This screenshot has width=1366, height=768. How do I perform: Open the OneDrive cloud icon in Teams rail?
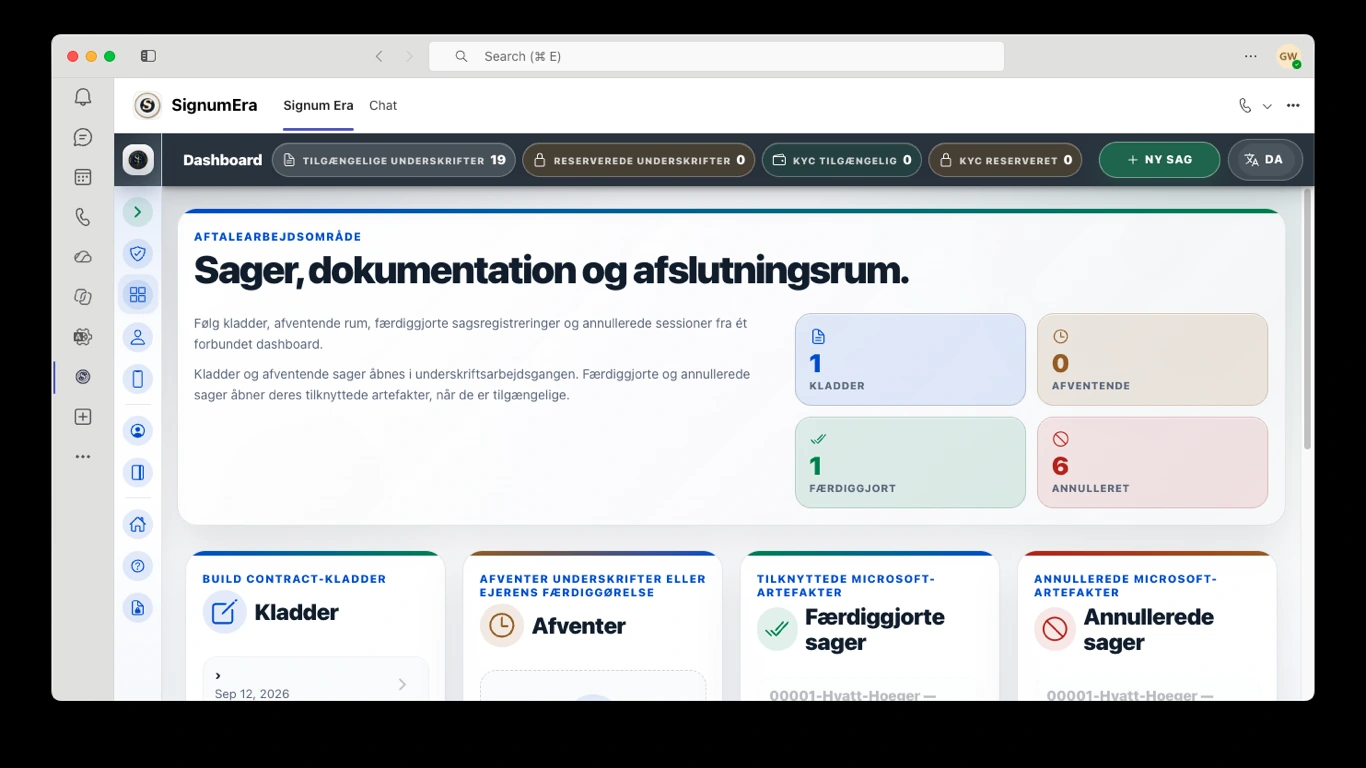(x=83, y=257)
